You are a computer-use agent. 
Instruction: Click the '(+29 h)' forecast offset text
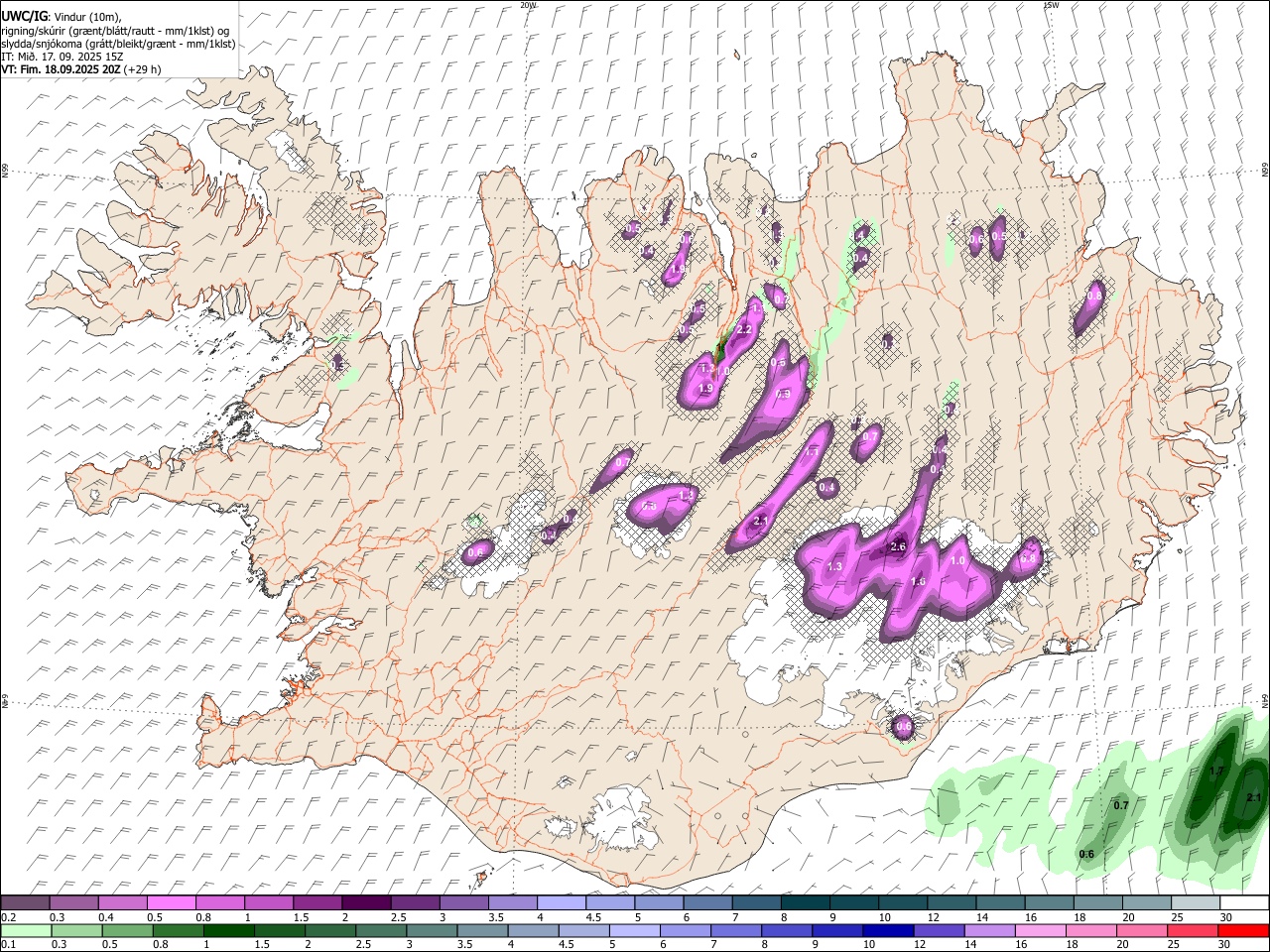click(142, 69)
